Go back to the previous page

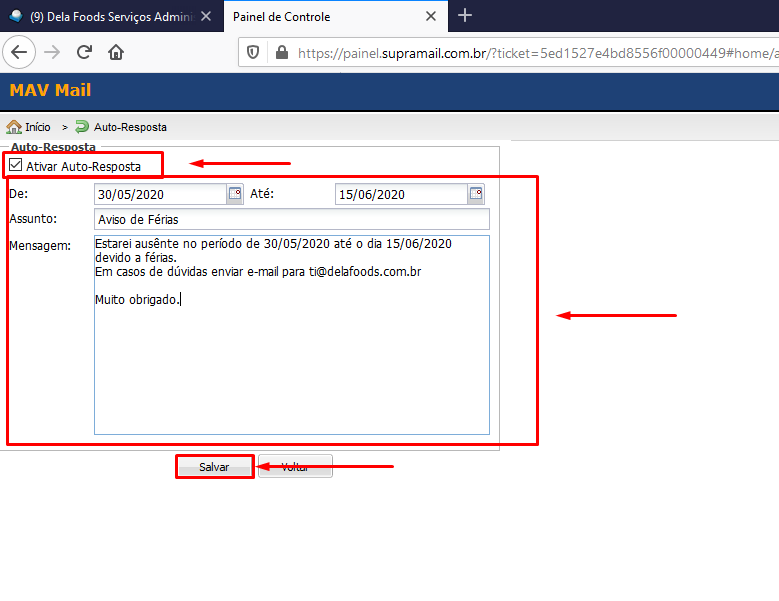[20, 52]
